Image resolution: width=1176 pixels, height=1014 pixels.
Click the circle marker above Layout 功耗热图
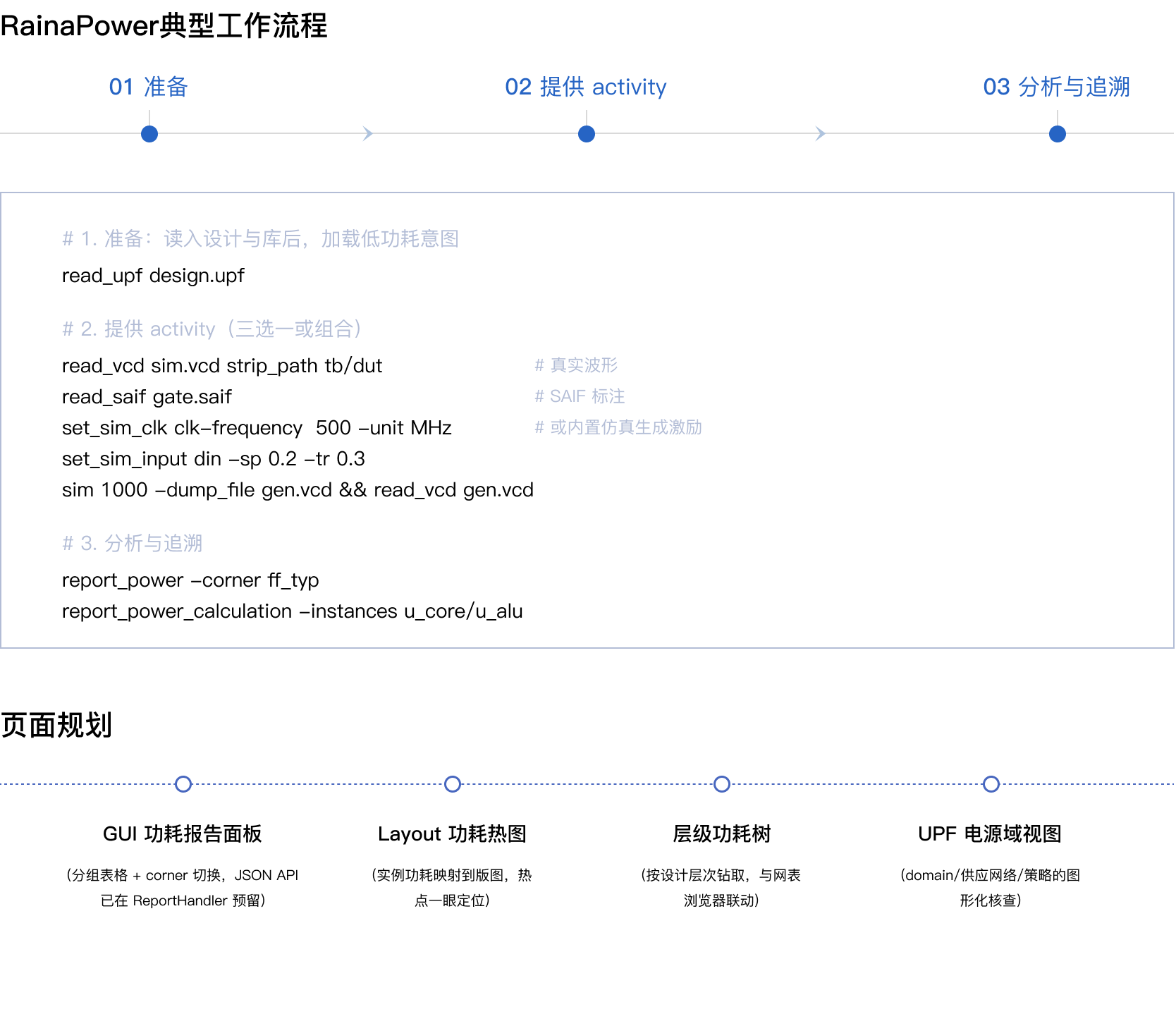pos(453,784)
